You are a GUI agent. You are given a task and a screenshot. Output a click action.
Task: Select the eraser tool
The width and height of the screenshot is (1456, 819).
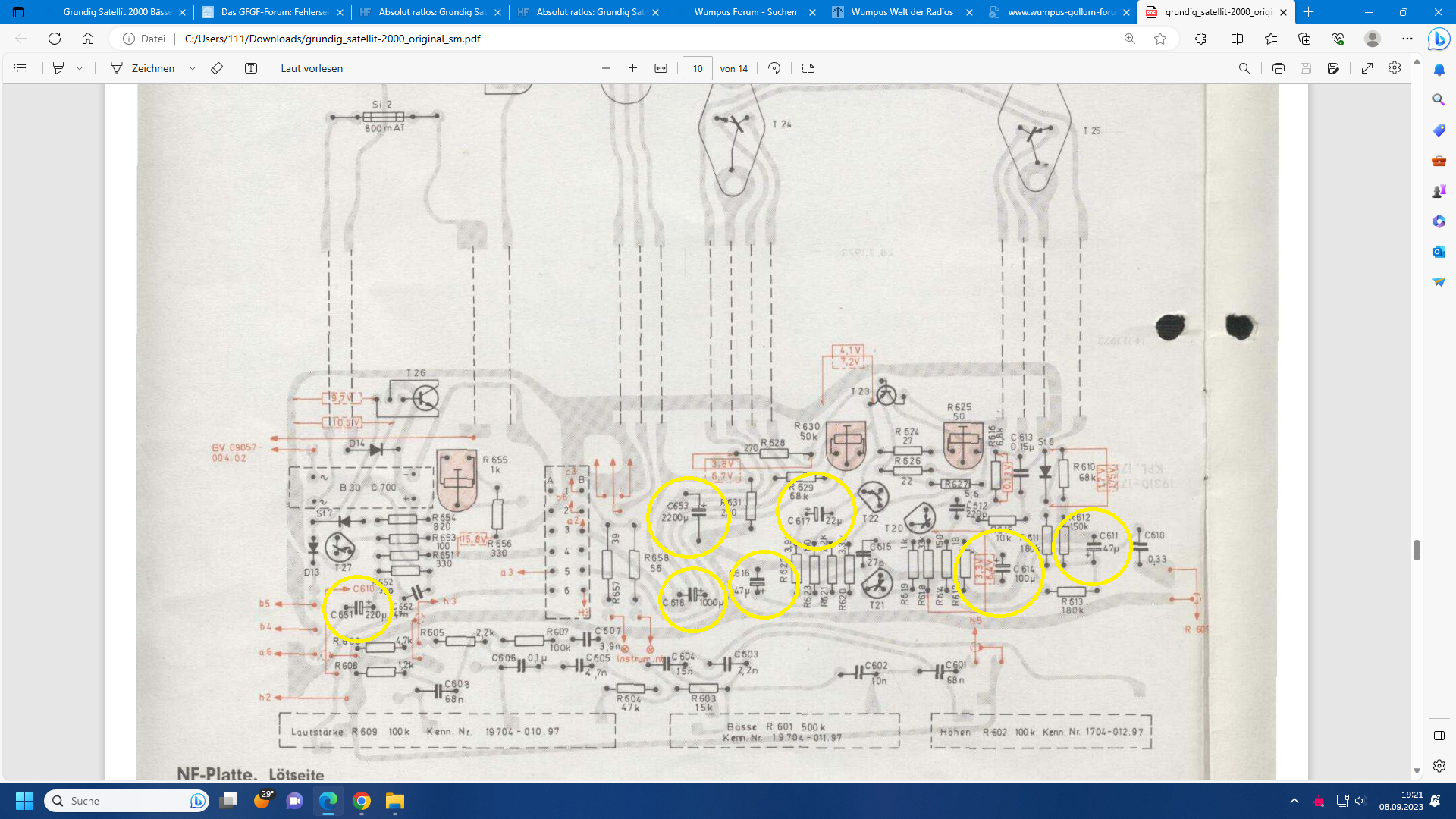[217, 68]
